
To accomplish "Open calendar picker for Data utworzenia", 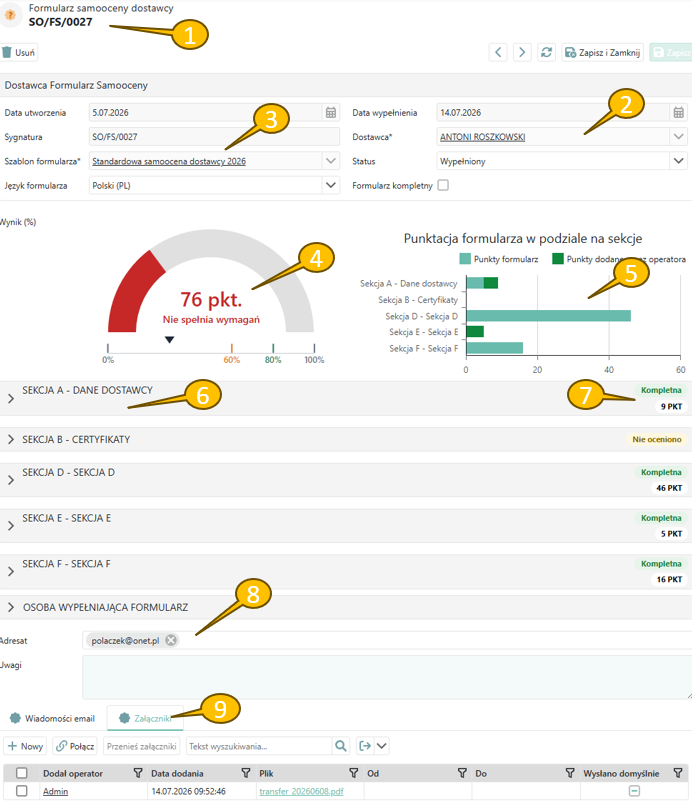I will coord(331,112).
